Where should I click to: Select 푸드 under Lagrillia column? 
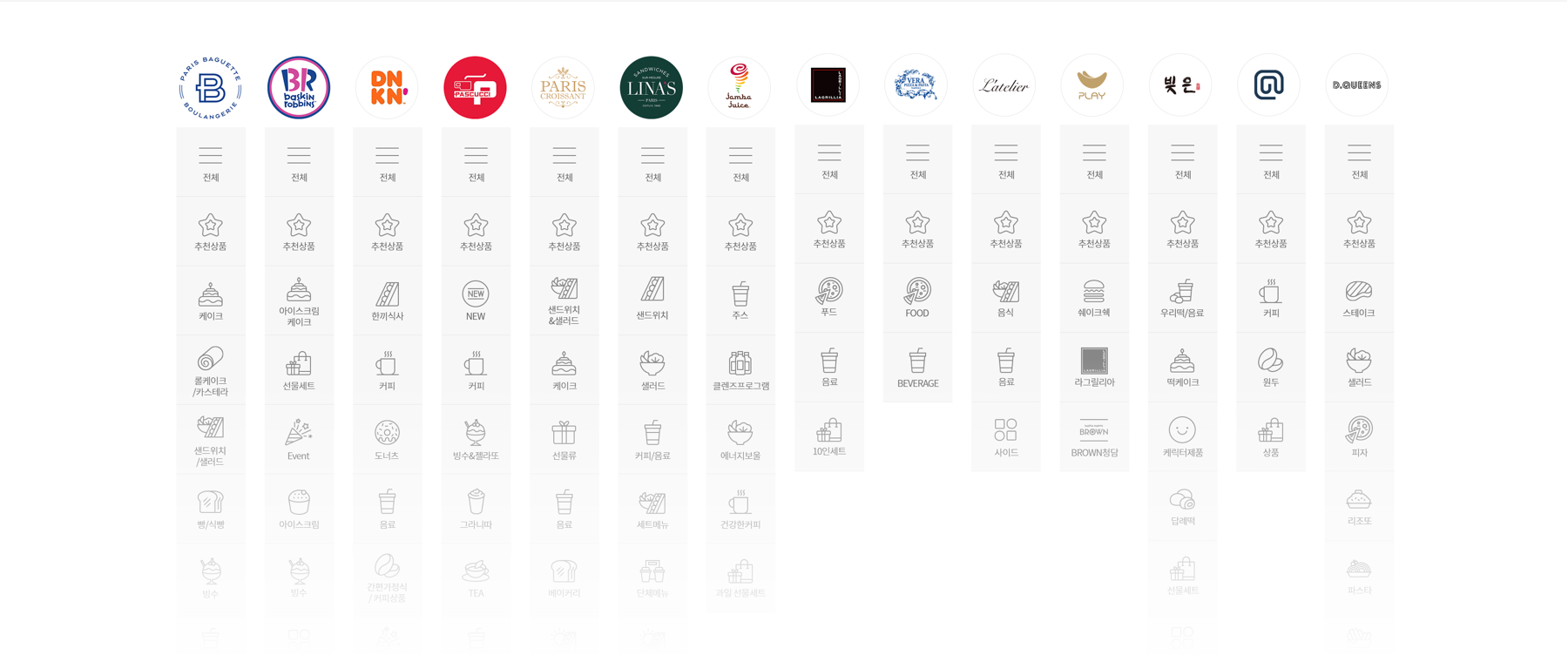coord(829,298)
